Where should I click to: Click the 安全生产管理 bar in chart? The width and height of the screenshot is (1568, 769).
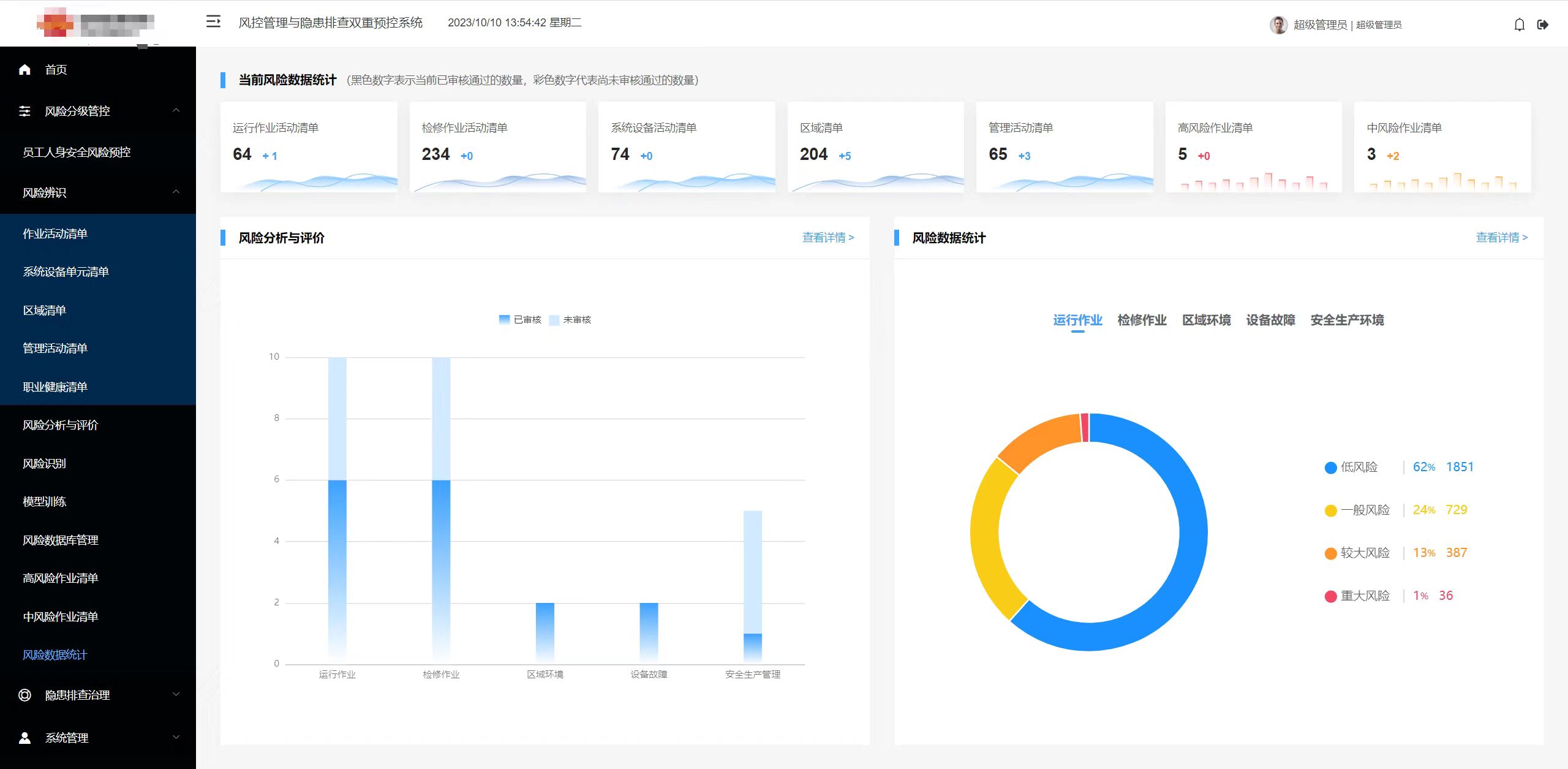tap(753, 587)
